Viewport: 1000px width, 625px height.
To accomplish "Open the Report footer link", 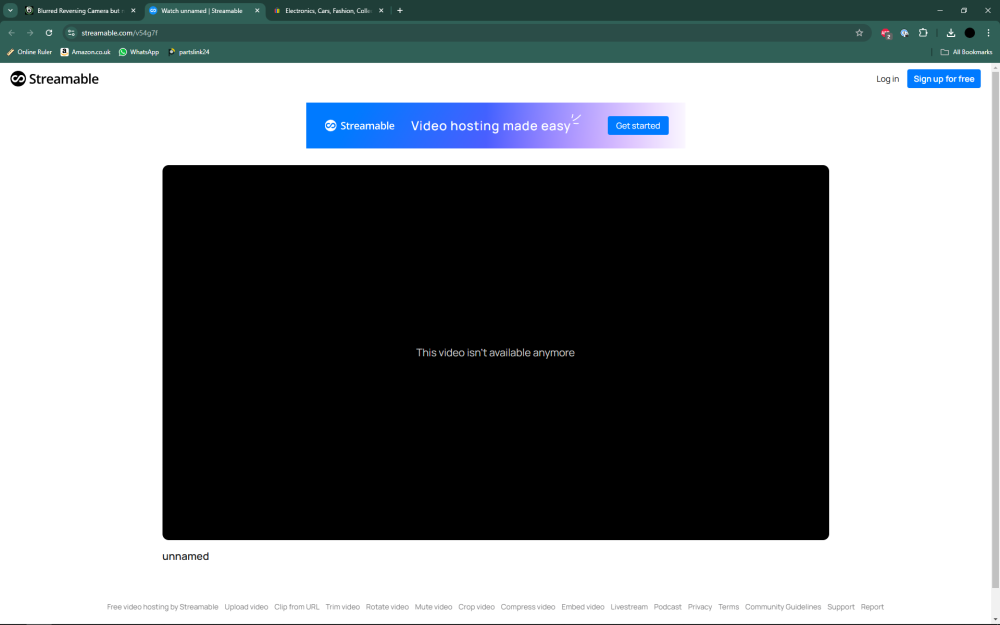I will pos(872,607).
